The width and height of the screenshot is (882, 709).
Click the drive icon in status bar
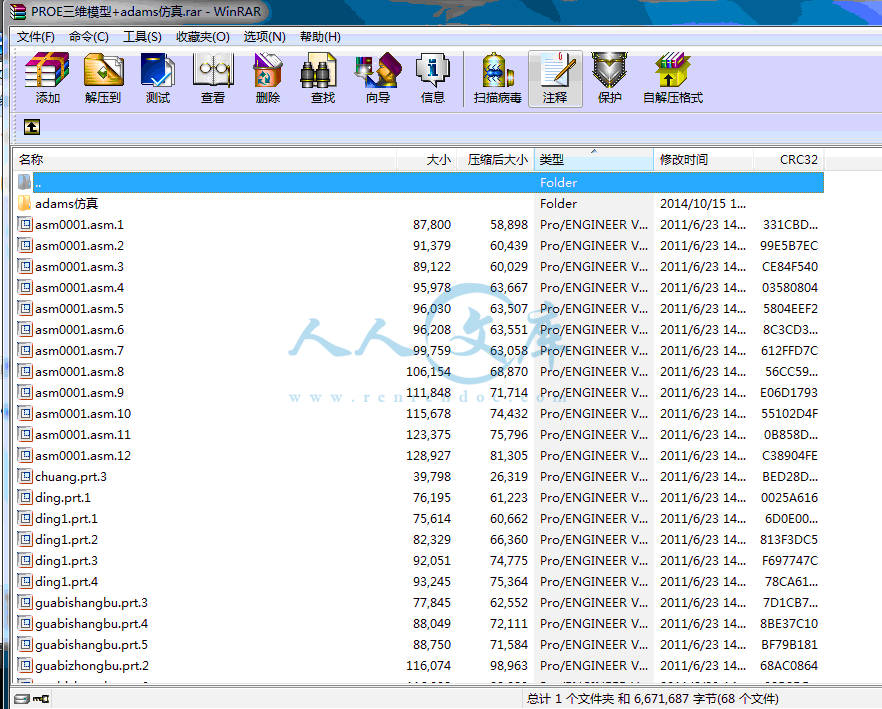click(x=21, y=699)
